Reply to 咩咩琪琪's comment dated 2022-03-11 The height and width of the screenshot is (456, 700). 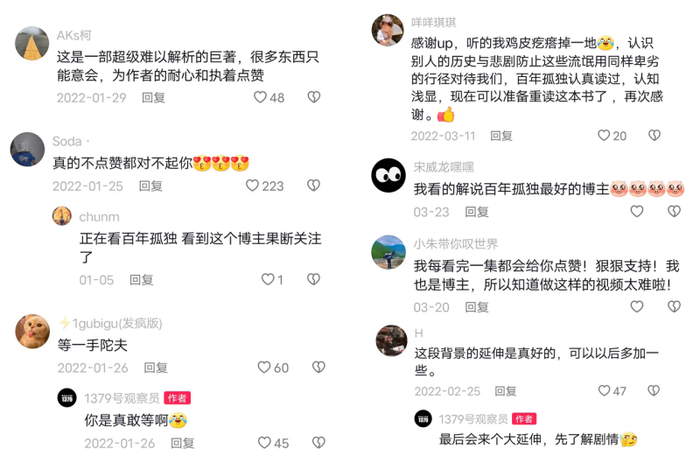(x=501, y=135)
